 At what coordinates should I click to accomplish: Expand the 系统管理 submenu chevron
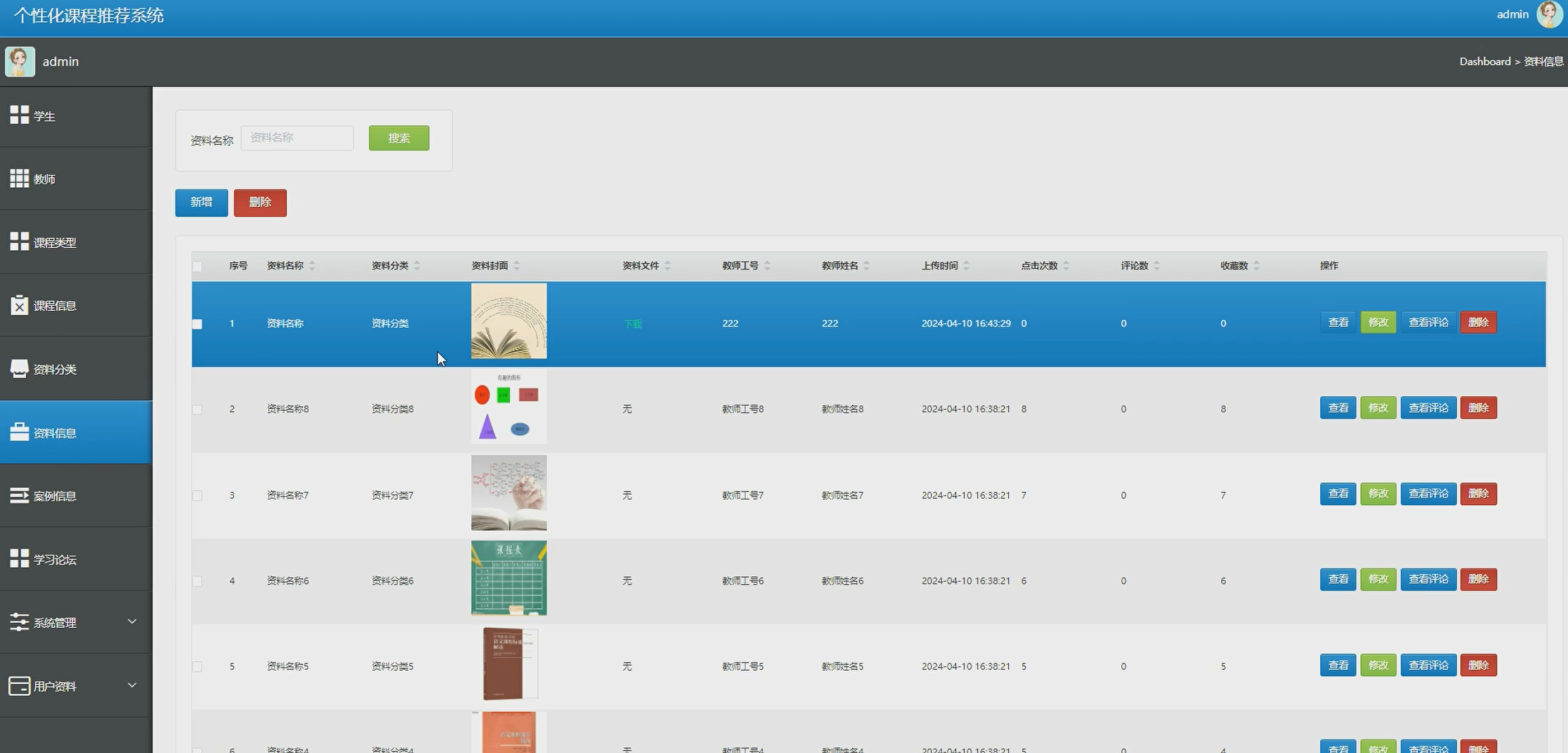click(132, 622)
